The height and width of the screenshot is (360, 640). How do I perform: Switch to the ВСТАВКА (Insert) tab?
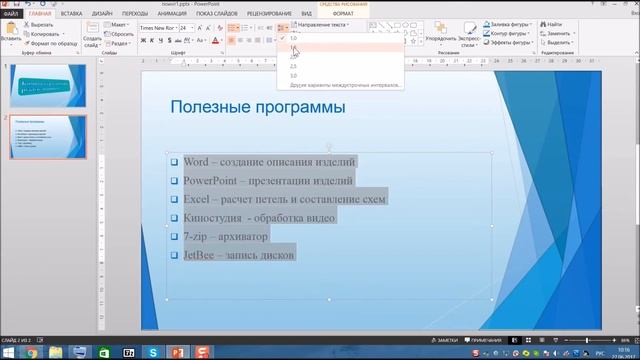[x=71, y=13]
